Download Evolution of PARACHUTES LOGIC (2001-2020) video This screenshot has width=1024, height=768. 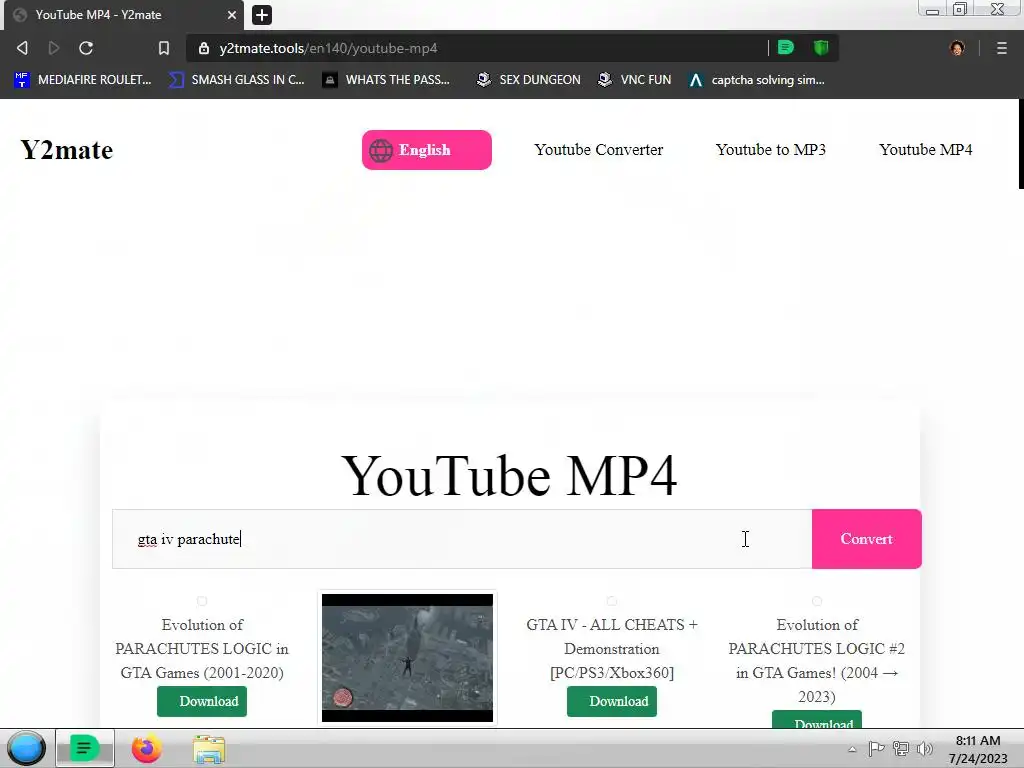click(x=202, y=701)
